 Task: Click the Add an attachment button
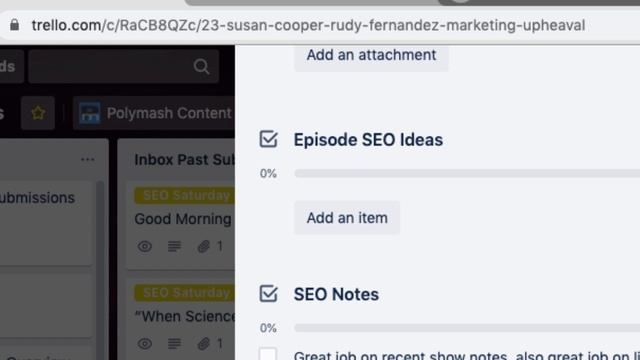(x=371, y=56)
